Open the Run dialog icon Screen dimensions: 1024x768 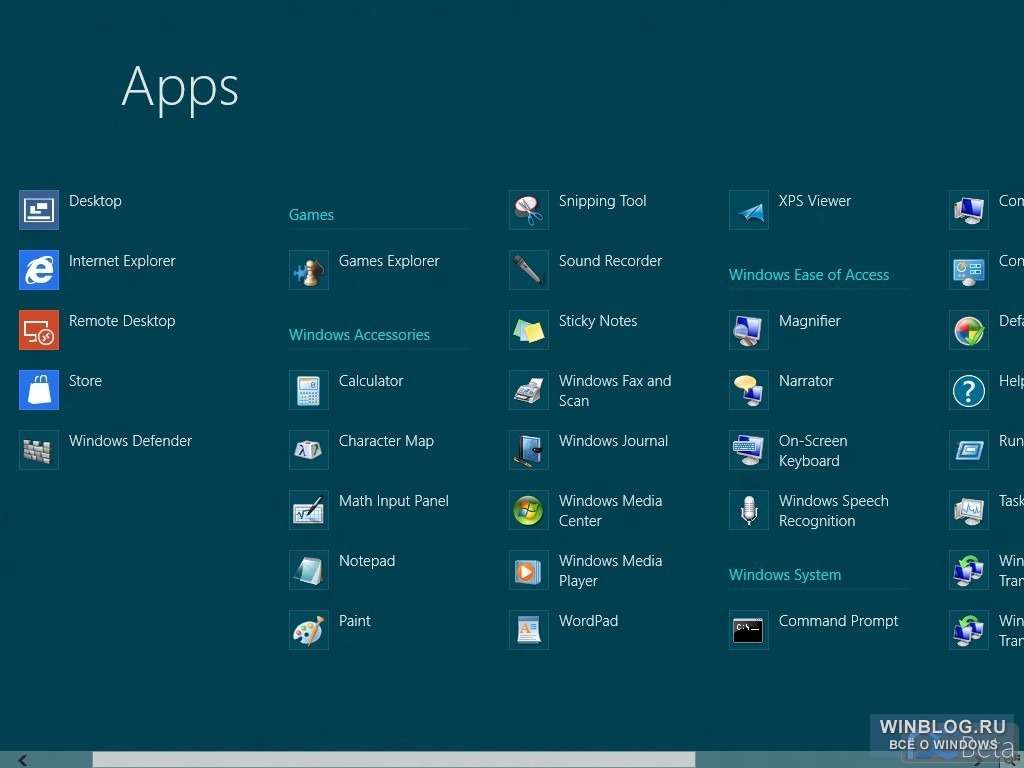(969, 450)
